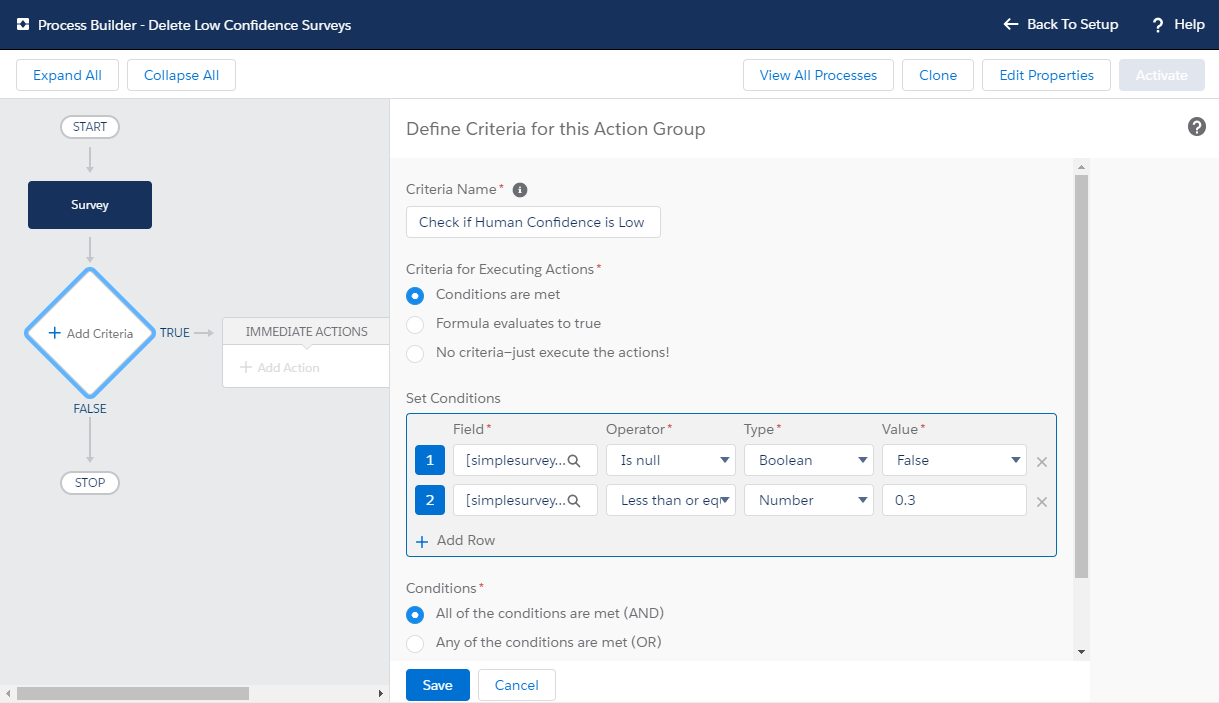The width and height of the screenshot is (1219, 703).
Task: Open the Number type dropdown
Action: [809, 500]
